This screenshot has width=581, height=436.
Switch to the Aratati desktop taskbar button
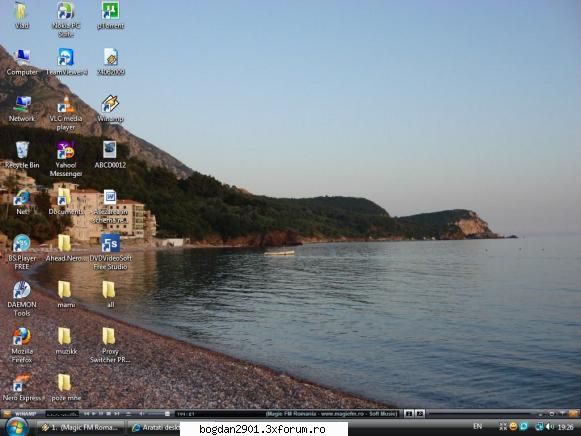(x=155, y=427)
